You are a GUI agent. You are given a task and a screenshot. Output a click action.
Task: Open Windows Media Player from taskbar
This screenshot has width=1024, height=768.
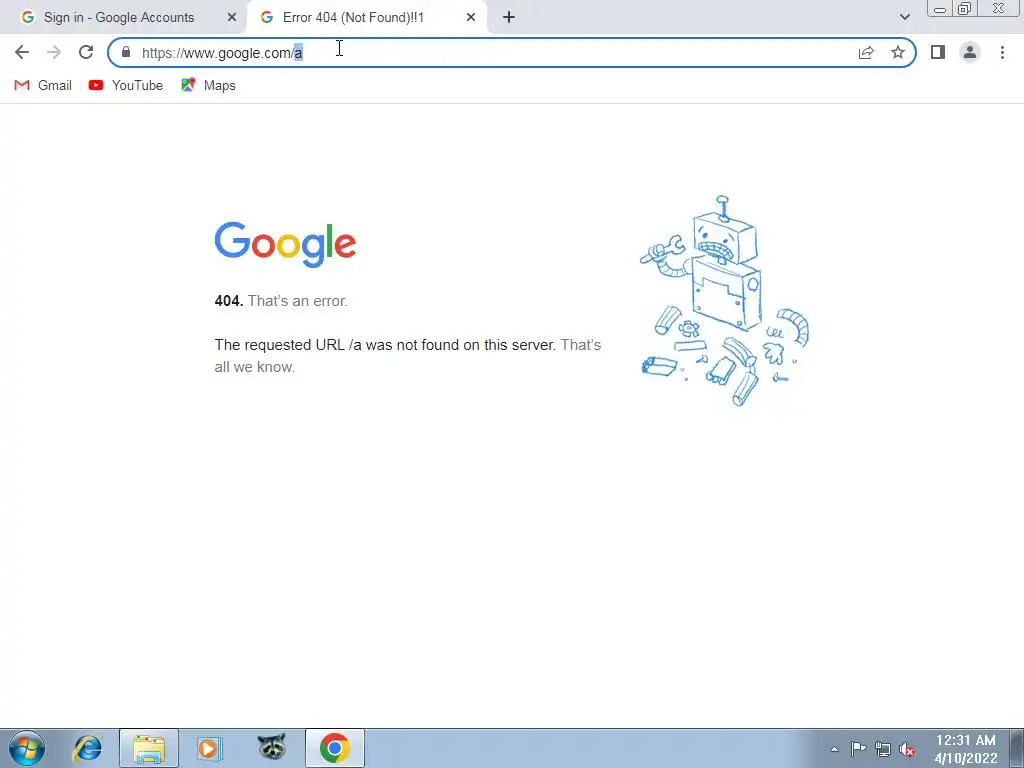(x=210, y=748)
